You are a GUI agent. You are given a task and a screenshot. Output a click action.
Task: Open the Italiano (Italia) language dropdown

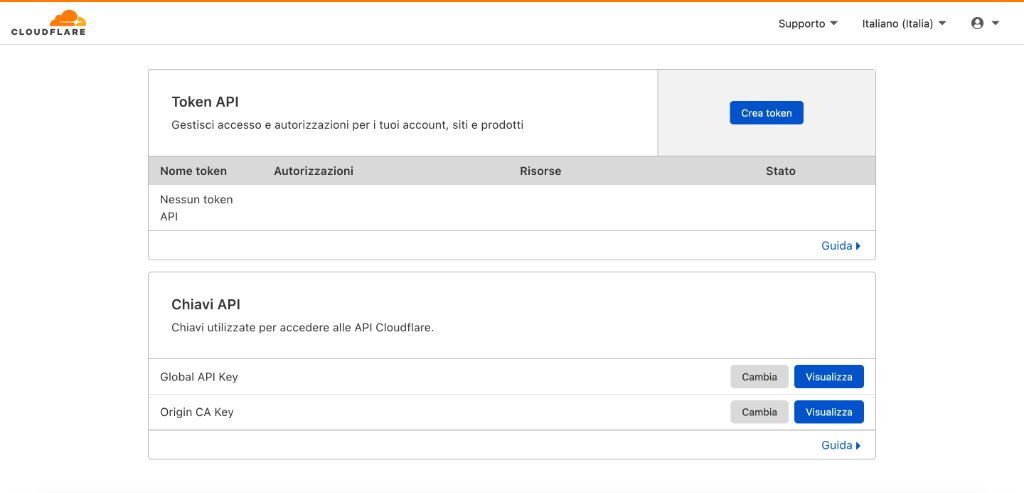[x=904, y=24]
